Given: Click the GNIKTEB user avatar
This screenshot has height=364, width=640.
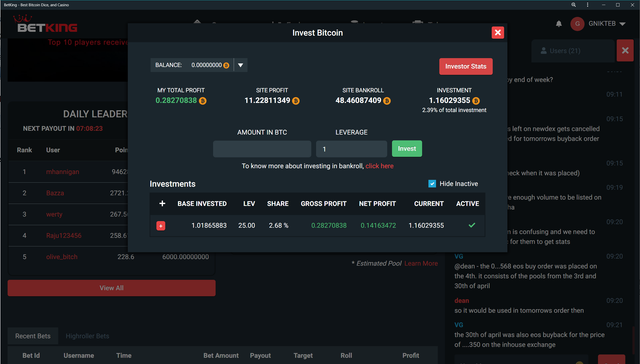Looking at the screenshot, I should (577, 24).
